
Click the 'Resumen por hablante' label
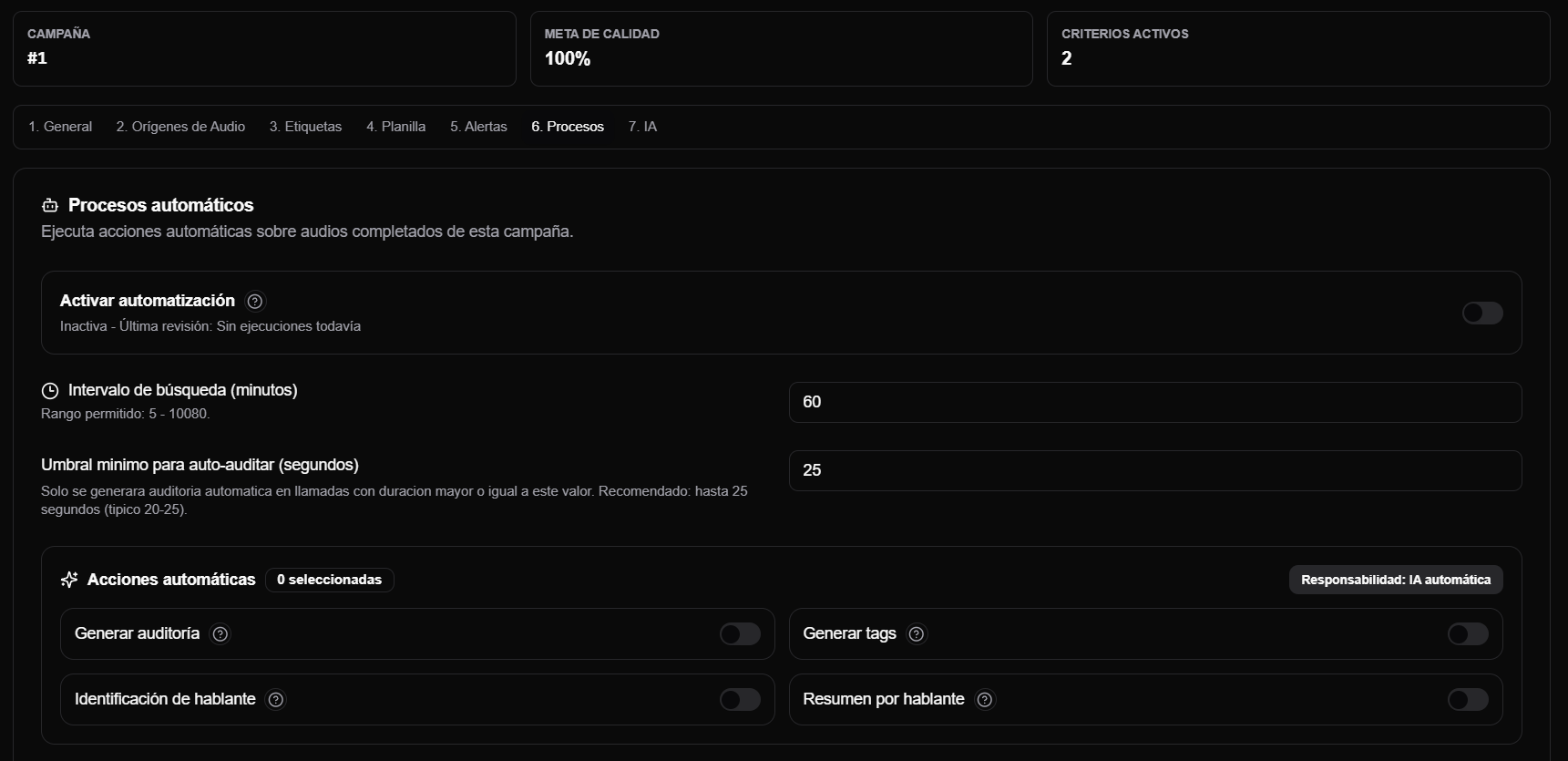click(884, 699)
